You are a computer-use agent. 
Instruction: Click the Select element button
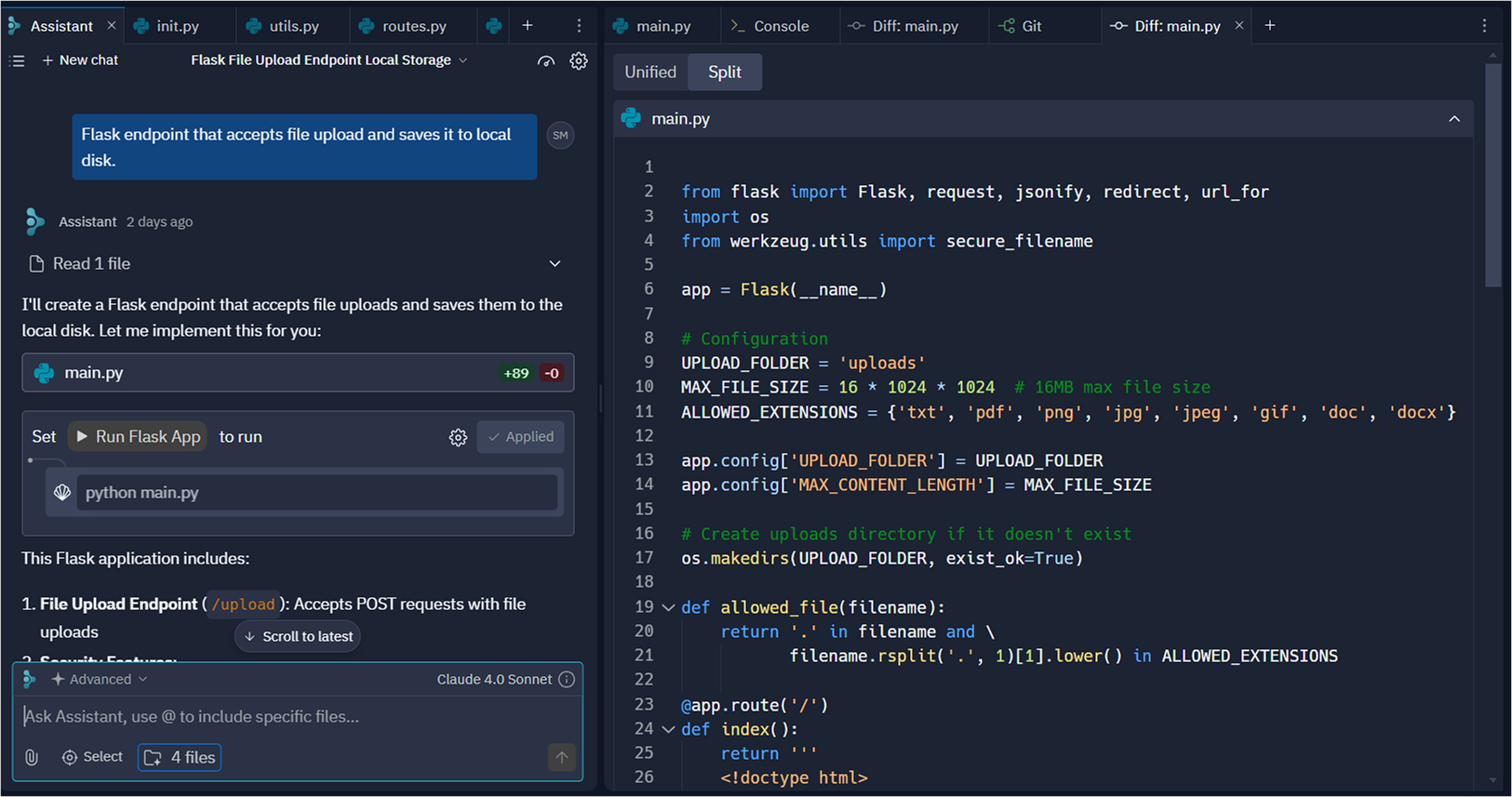92,757
